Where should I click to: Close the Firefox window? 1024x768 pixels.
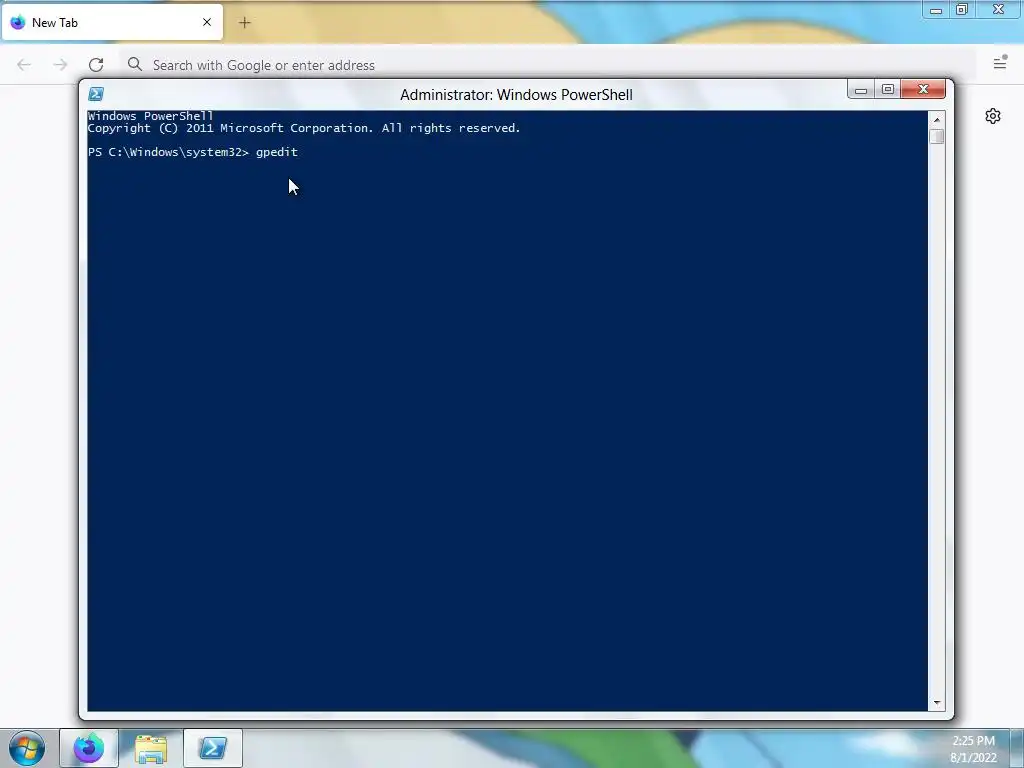tap(999, 9)
